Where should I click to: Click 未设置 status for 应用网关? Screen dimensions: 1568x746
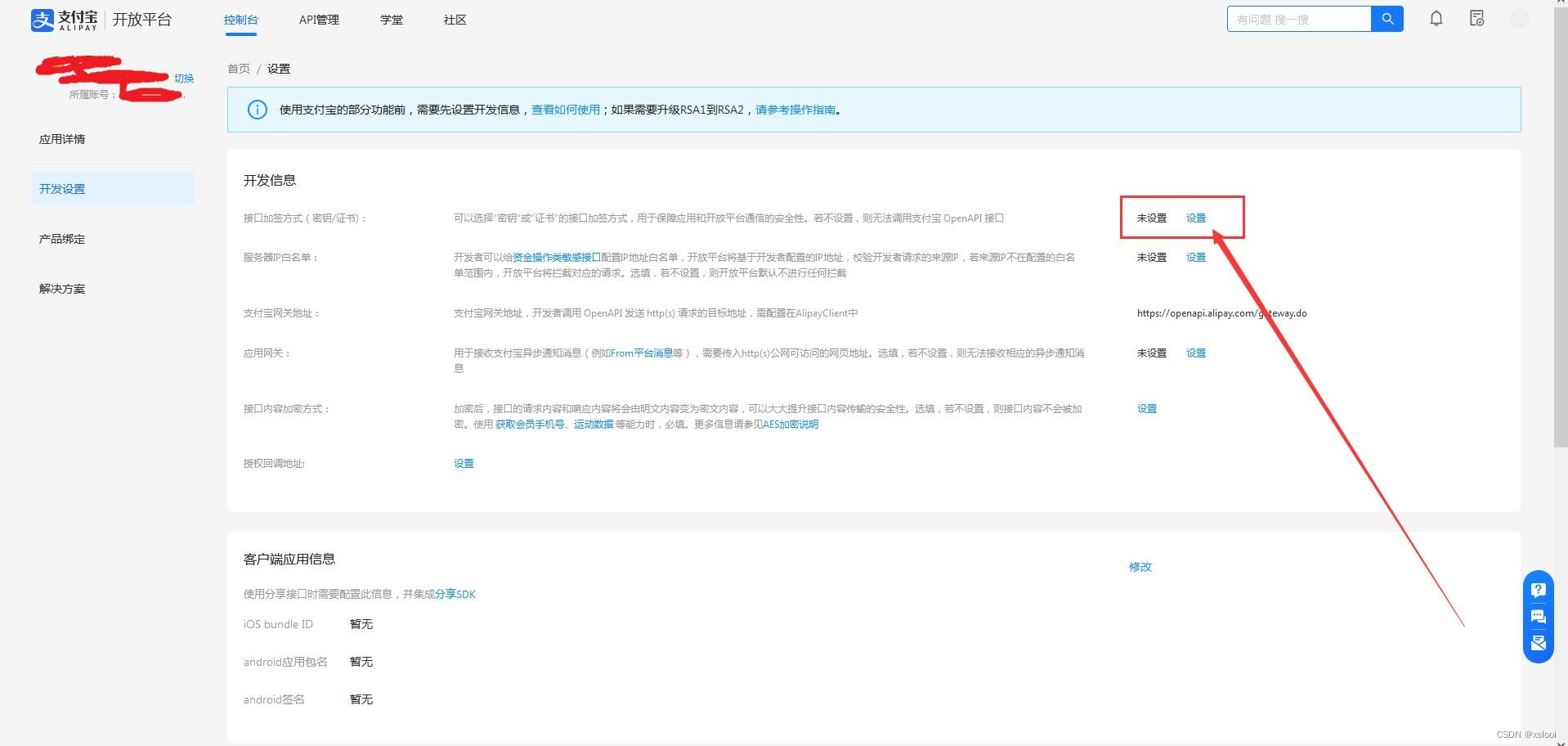1151,353
